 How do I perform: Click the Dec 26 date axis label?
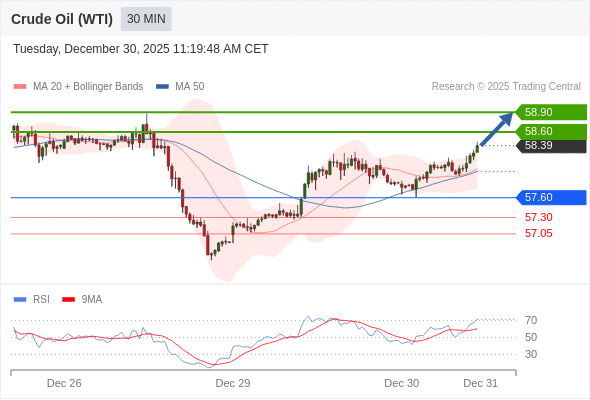(x=64, y=383)
